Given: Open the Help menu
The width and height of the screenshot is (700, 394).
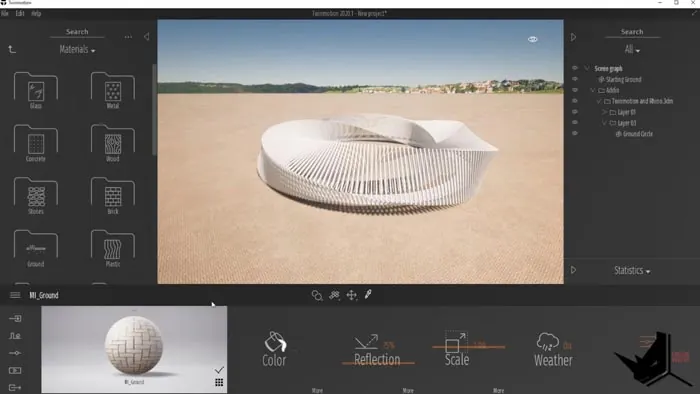Looking at the screenshot, I should click(36, 13).
